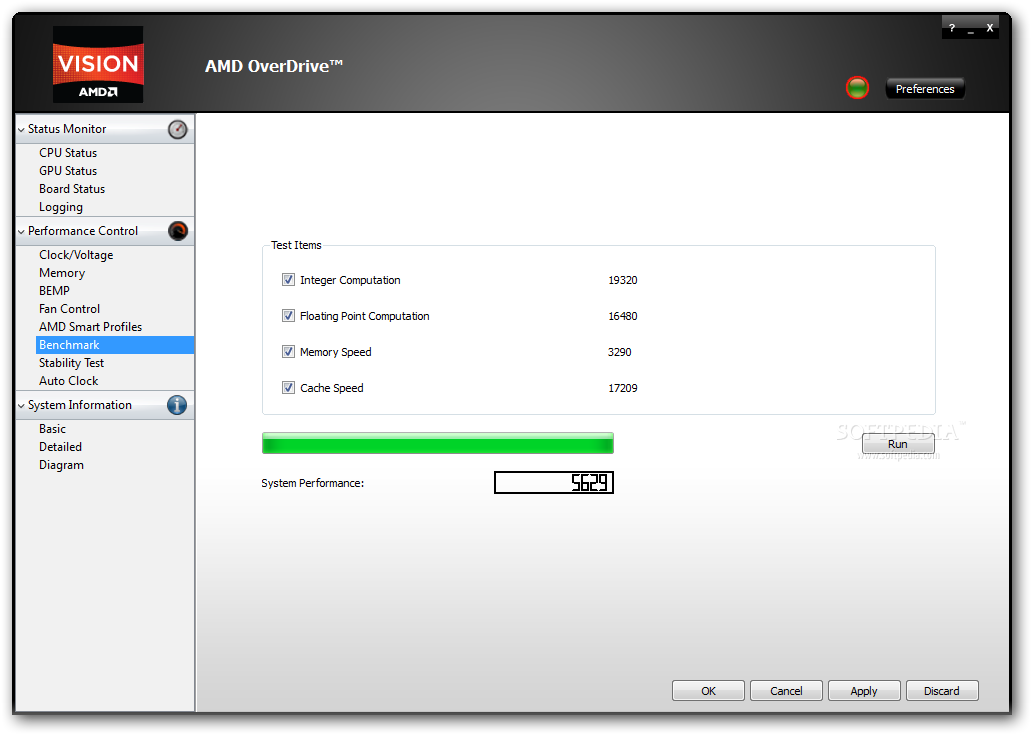
Task: Click the System Performance score box
Action: [554, 482]
